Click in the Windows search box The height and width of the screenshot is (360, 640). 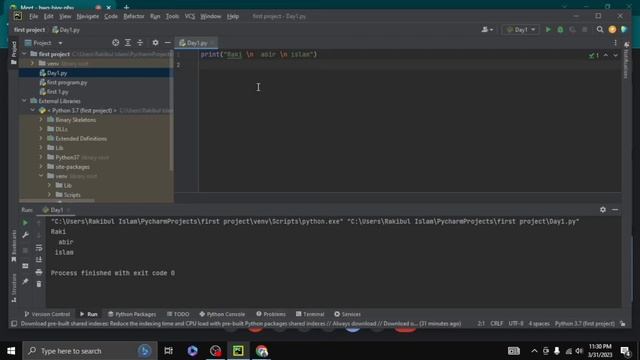tap(90, 351)
